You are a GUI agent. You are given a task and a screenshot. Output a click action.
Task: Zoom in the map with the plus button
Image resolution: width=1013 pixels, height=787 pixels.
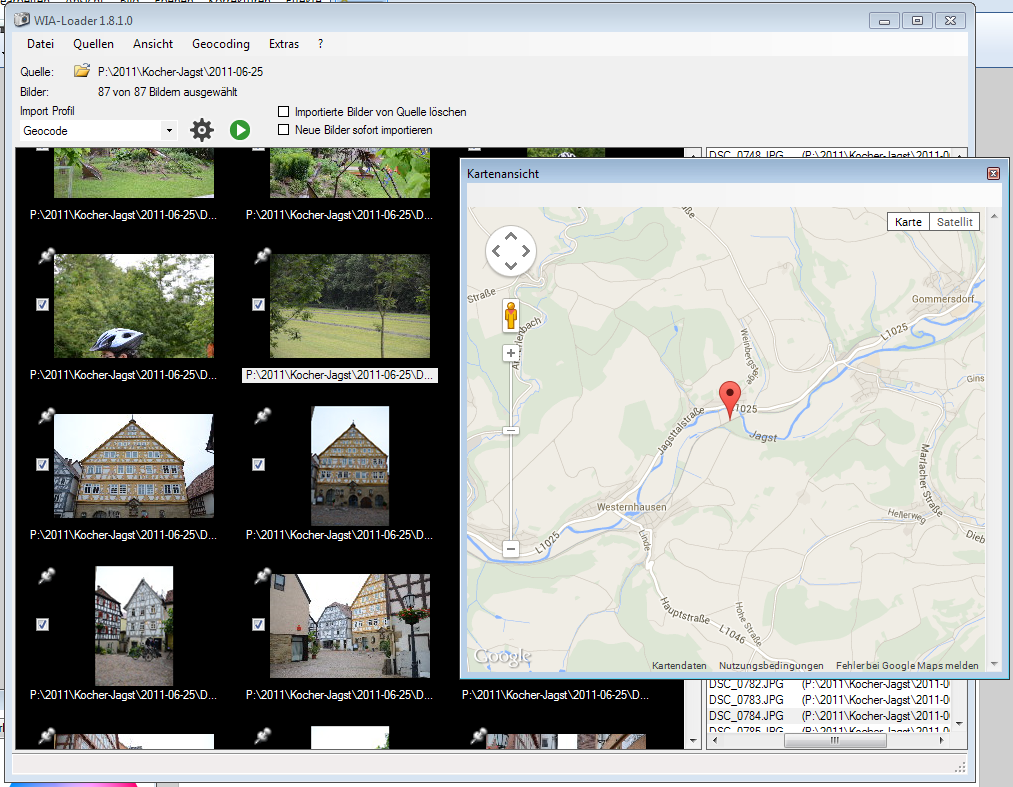pos(510,353)
